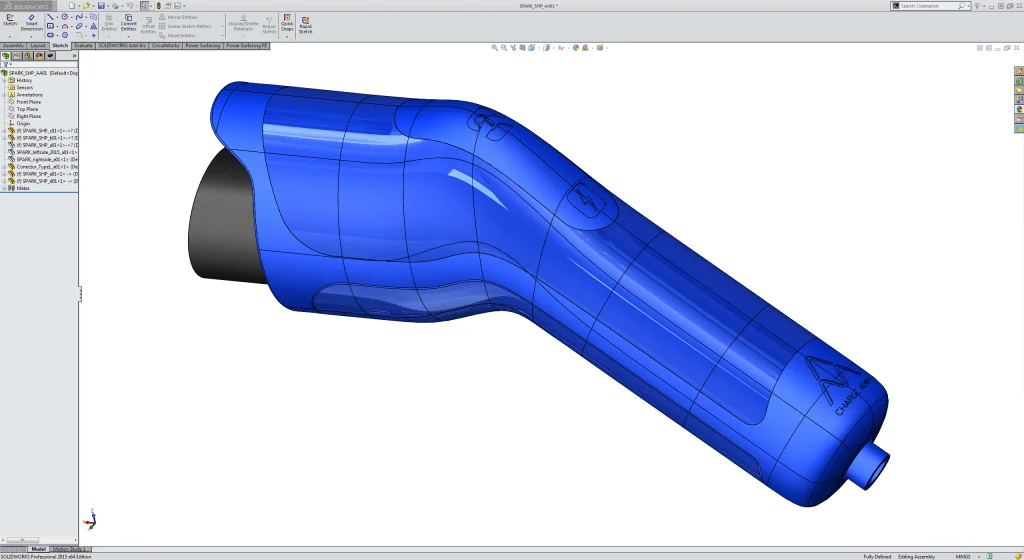Screen dimensions: 1024x560
Task: Click Zoom to Fit in the view toolbar
Action: [495, 47]
